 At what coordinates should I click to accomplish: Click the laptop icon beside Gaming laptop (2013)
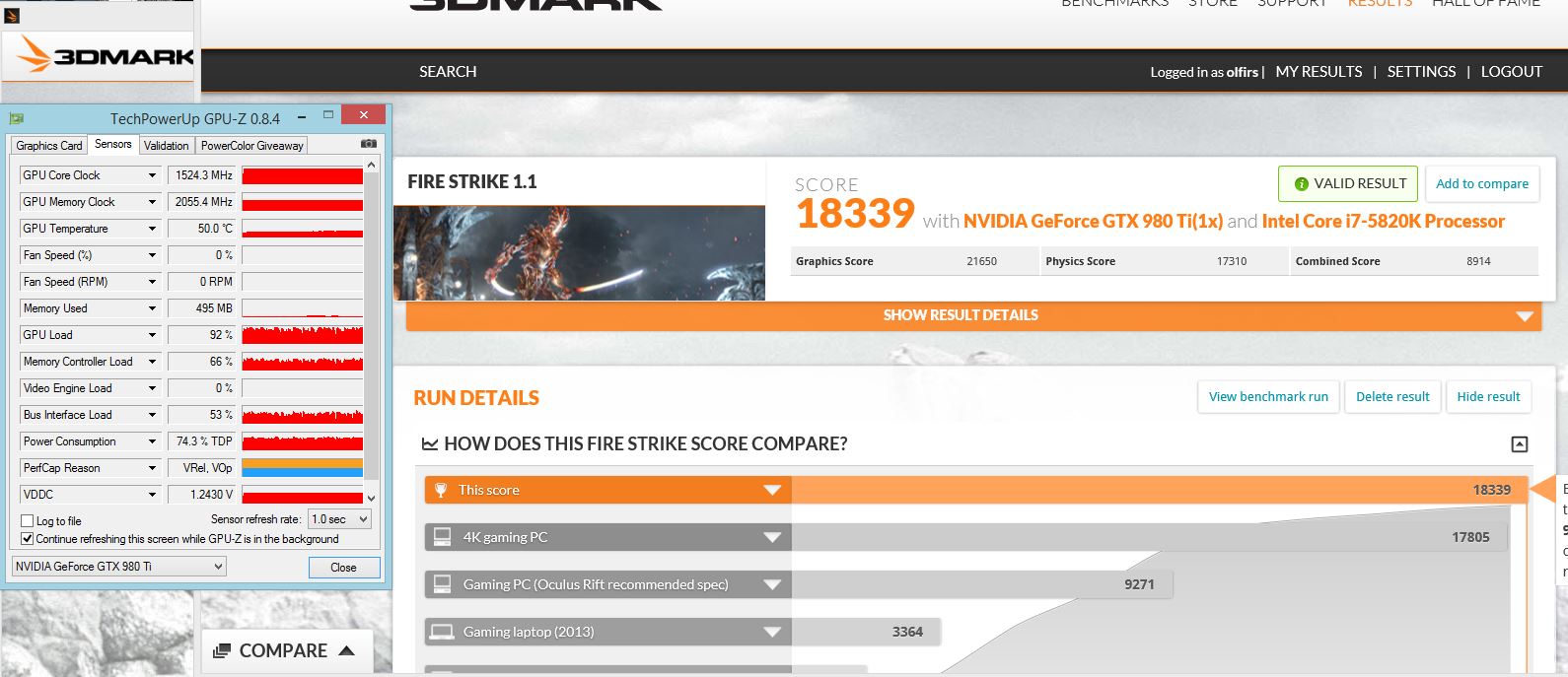tap(442, 632)
